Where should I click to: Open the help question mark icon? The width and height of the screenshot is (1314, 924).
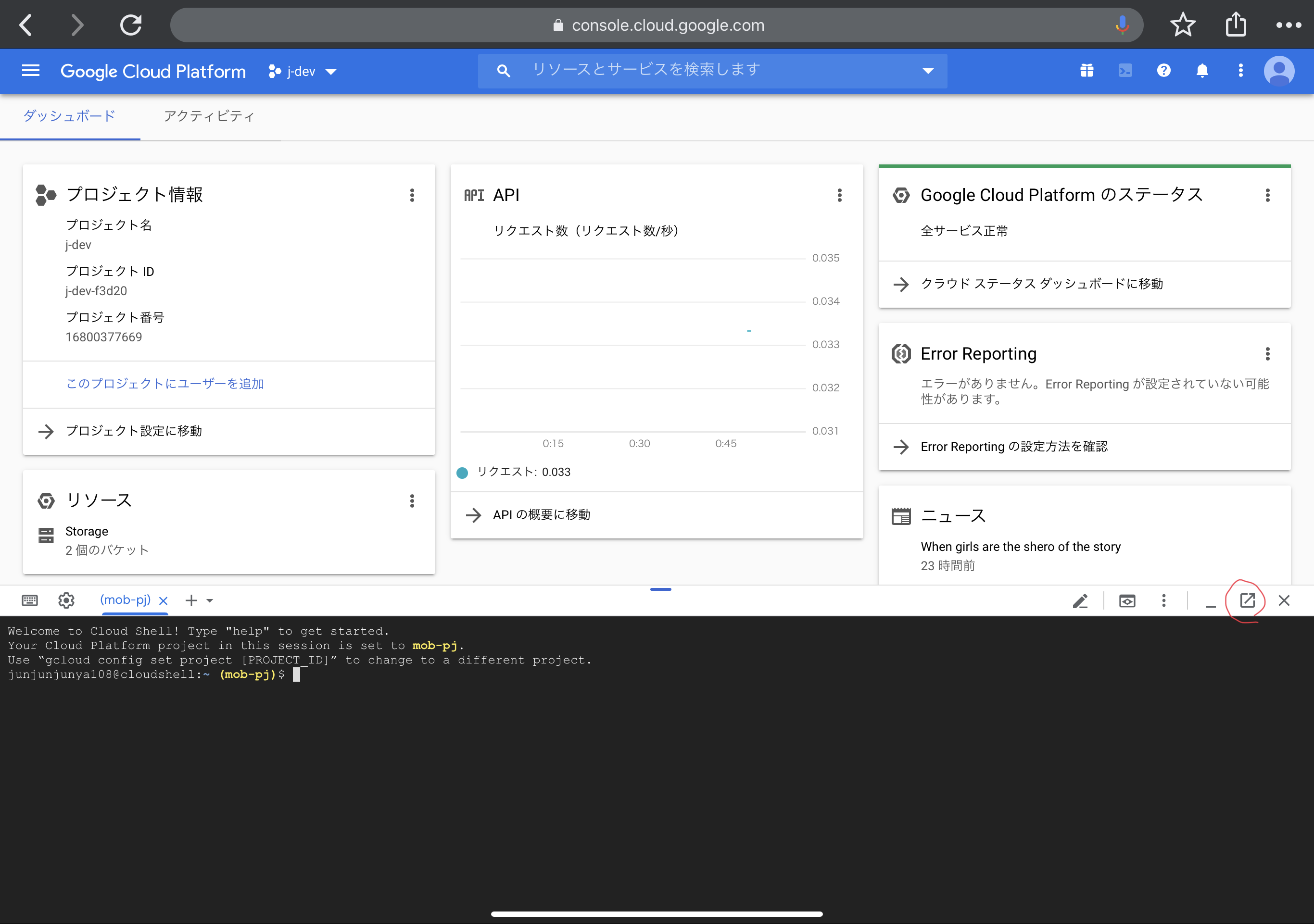[x=1163, y=71]
